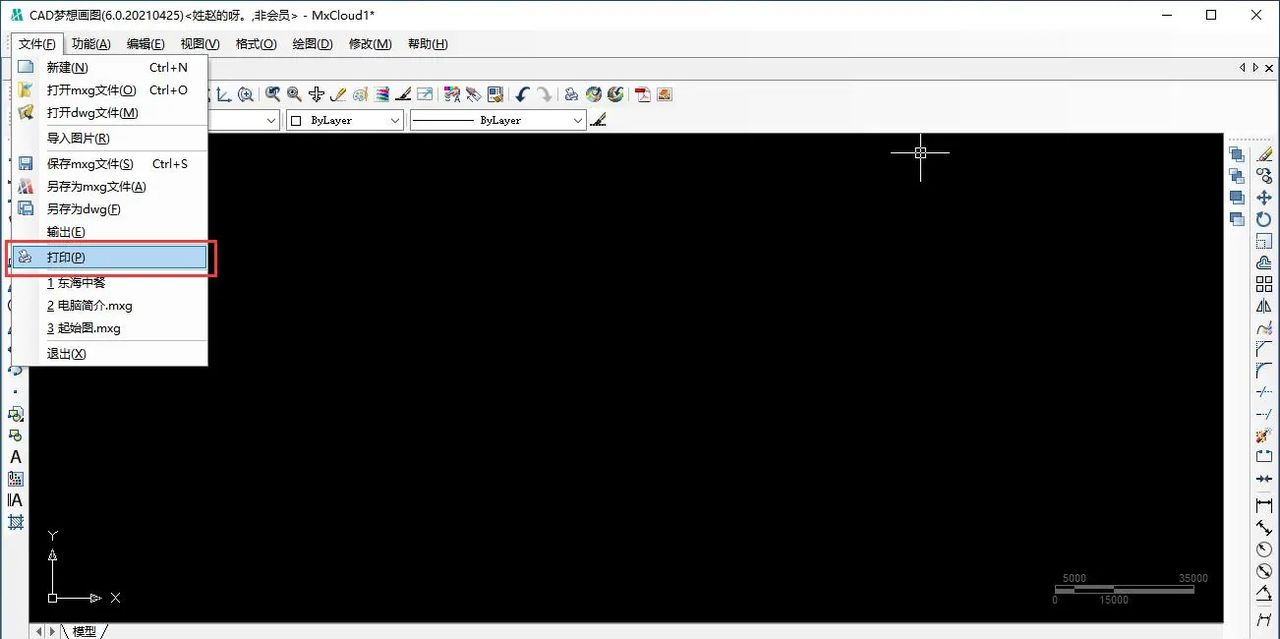Click the 模型 model tab
The image size is (1280, 639).
coord(84,631)
